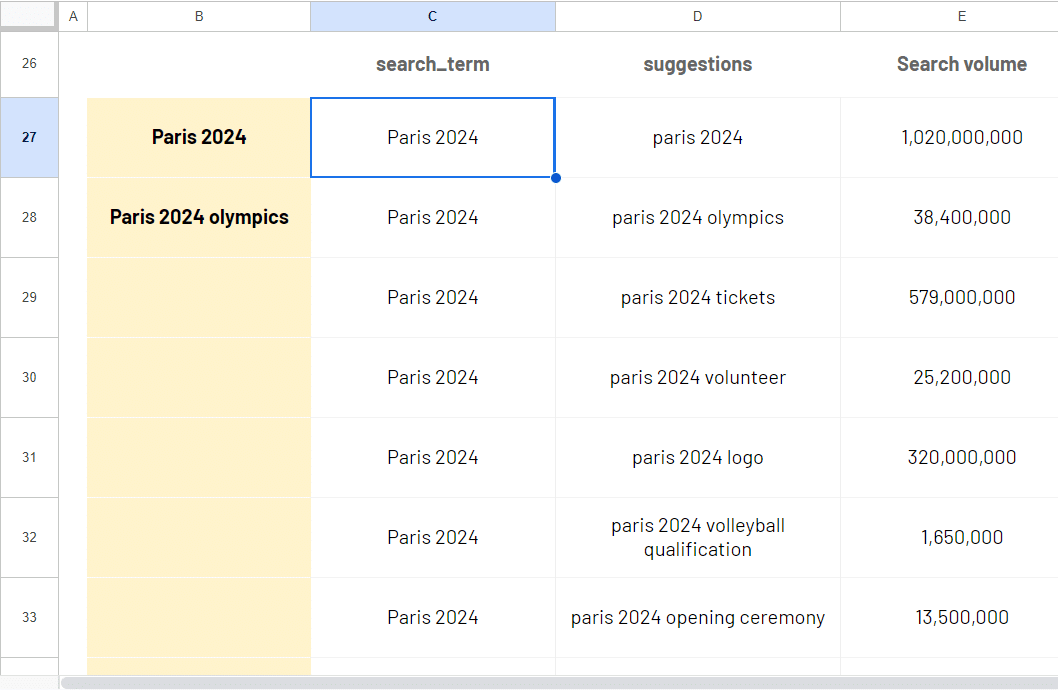Image resolution: width=1058 pixels, height=690 pixels.
Task: Click the column B header
Action: coord(199,16)
